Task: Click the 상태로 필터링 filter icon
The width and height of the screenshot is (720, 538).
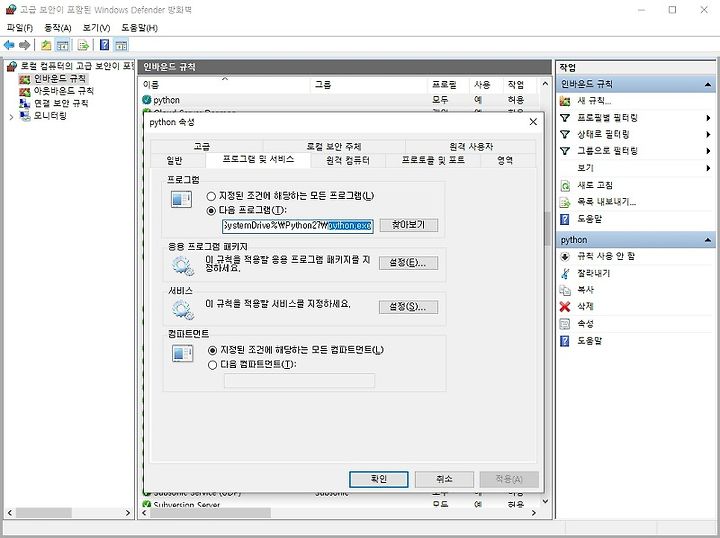Action: coord(565,134)
